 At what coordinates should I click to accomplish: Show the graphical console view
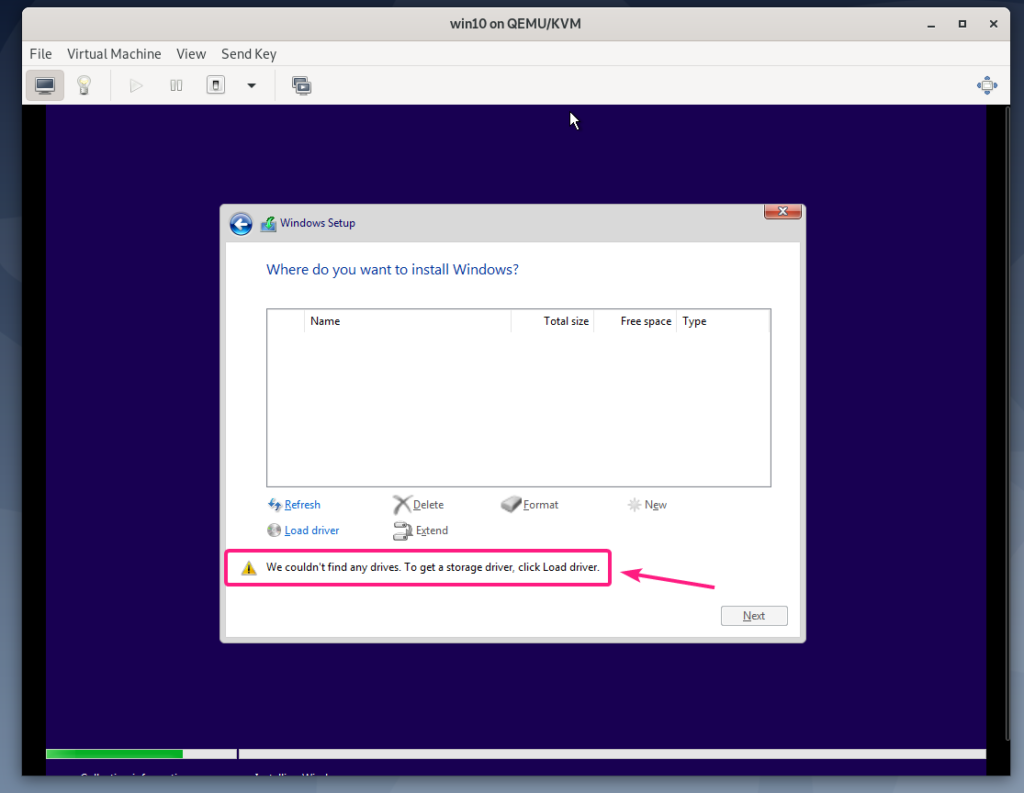pos(45,86)
